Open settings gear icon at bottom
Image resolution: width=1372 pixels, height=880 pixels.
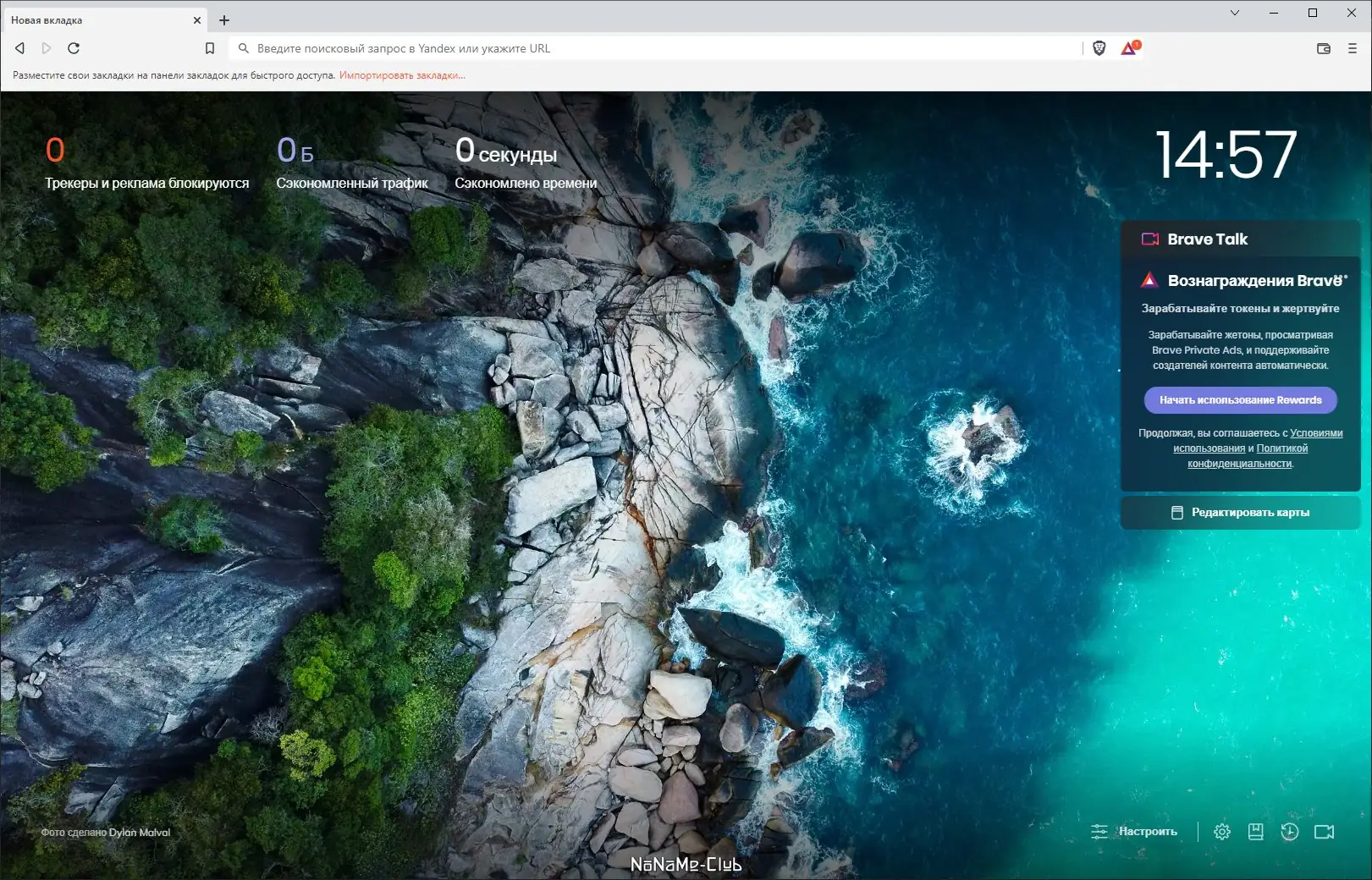point(1222,832)
